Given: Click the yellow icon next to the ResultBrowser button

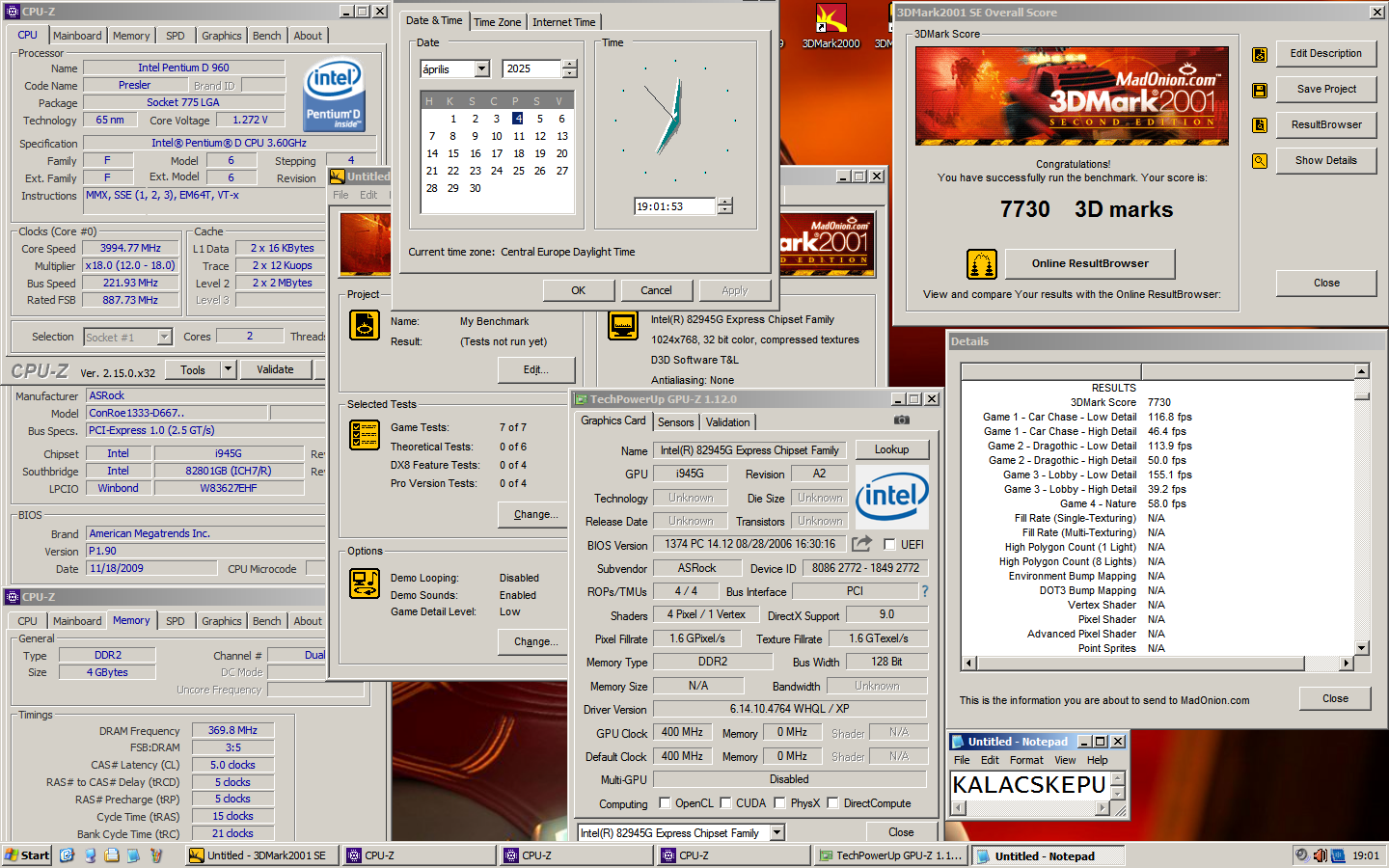Looking at the screenshot, I should coord(1260,125).
